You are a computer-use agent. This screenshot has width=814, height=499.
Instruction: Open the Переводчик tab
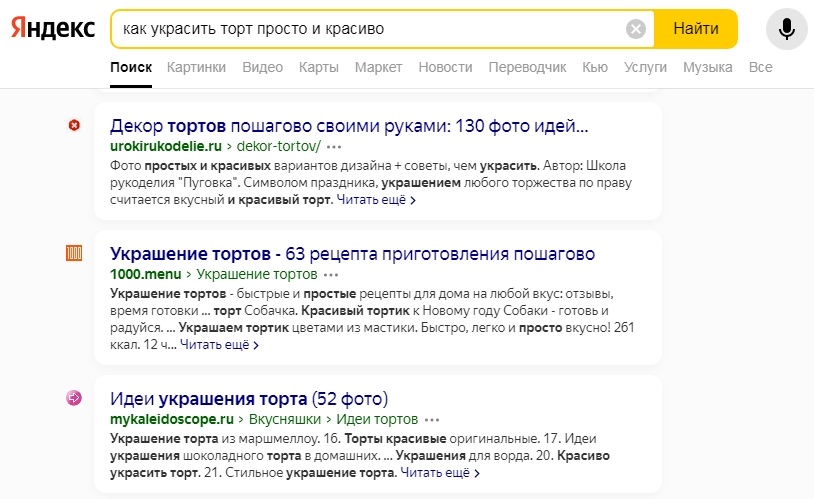[x=527, y=68]
